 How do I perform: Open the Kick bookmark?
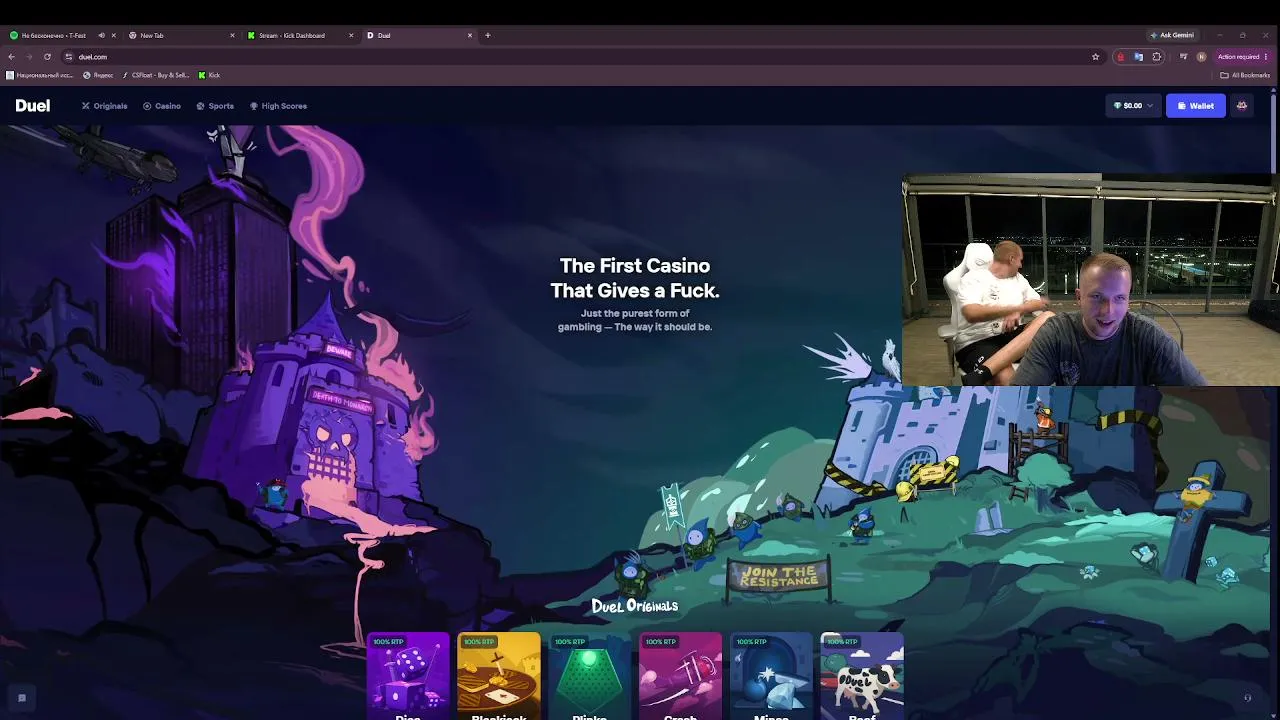point(209,75)
